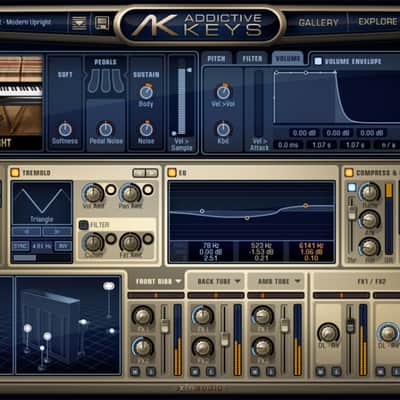This screenshot has width=400, height=400.
Task: Toggle the Tremolo effect power button
Action: click(15, 172)
